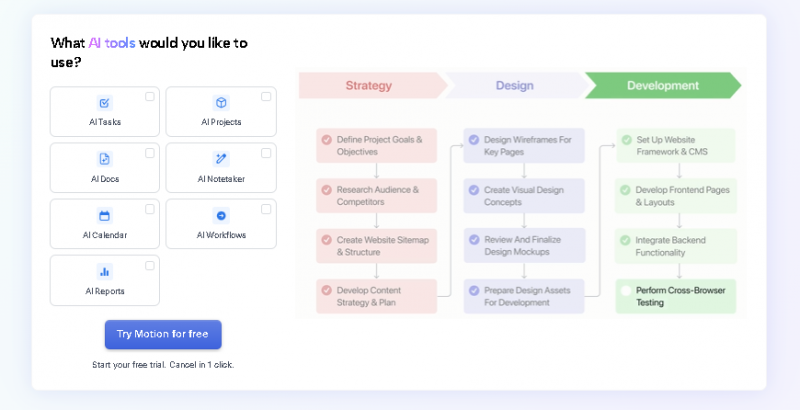Tick the AI Tasks checkbox

(x=150, y=97)
